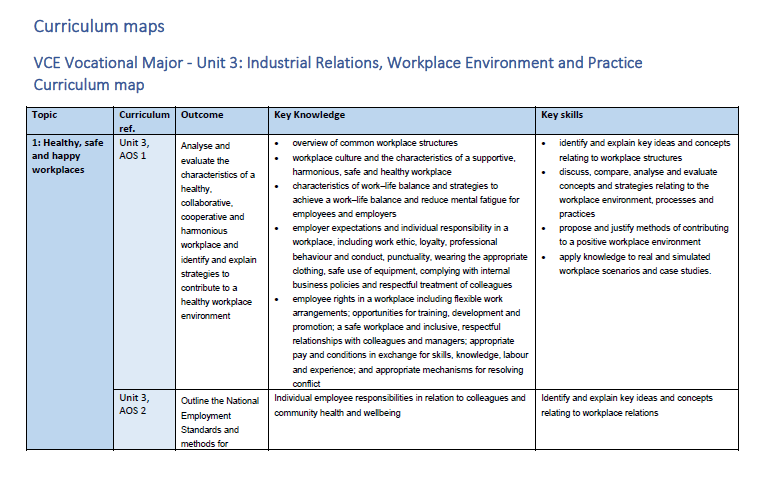784x485 pixels.
Task: Click 'Outline the National Employment Standards' outcome
Action: (x=220, y=422)
